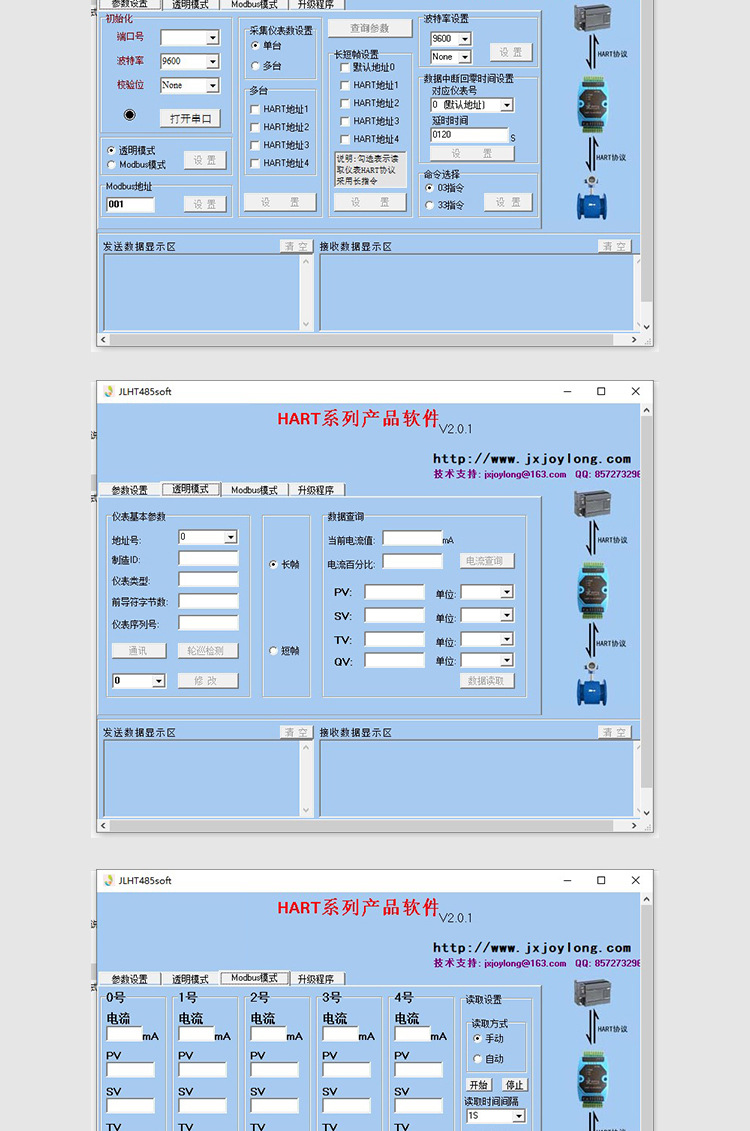This screenshot has height=1131, width=750.
Task: Switch 读取方式 to 手动
Action: click(x=477, y=1038)
